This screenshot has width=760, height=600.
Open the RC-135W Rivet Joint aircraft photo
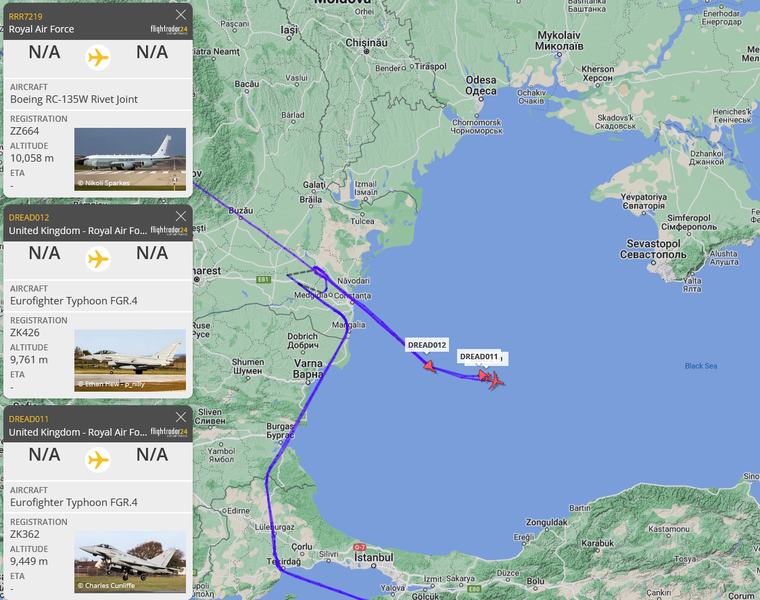(130, 159)
